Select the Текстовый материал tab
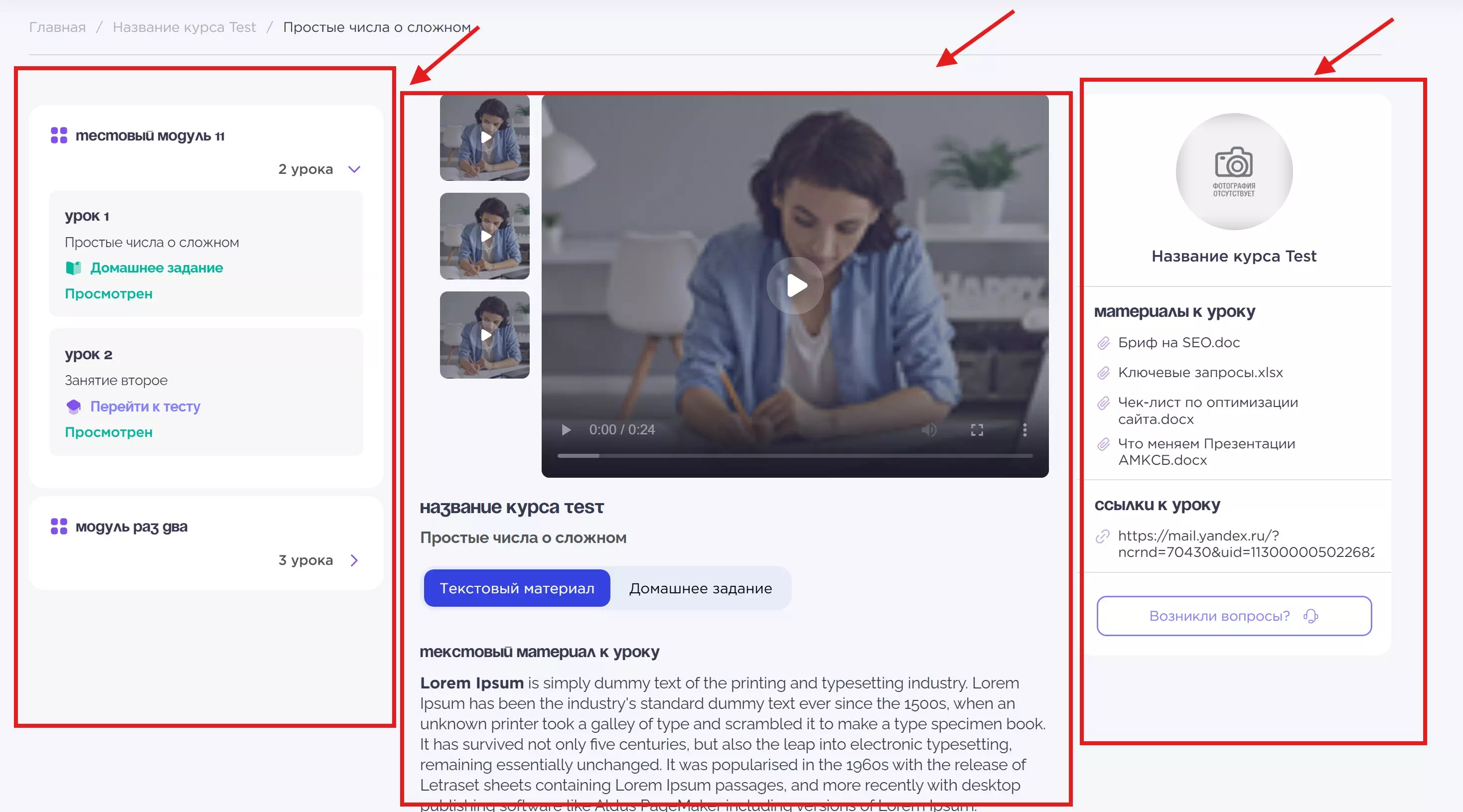This screenshot has height=812, width=1463. pos(517,588)
